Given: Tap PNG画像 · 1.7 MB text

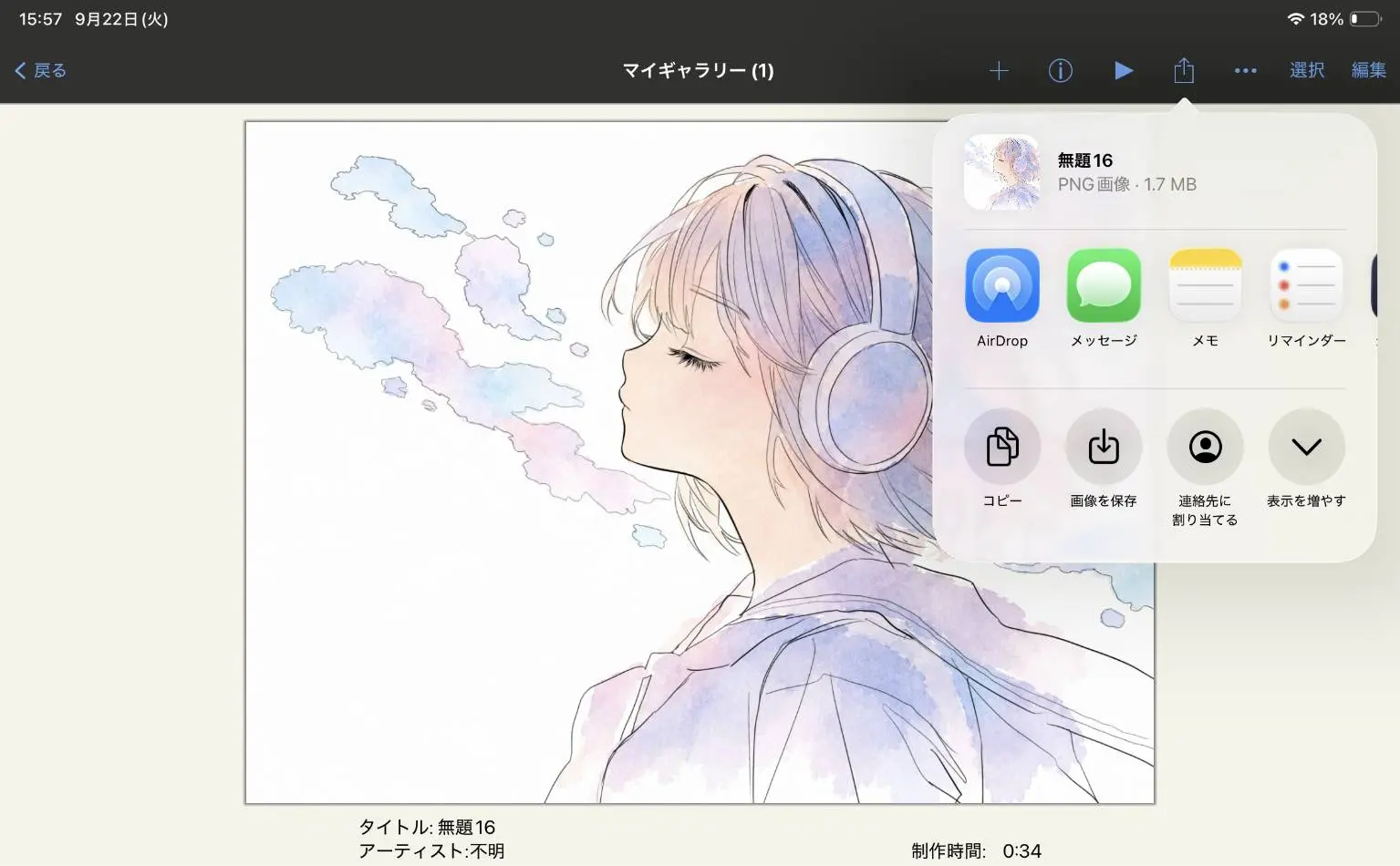Looking at the screenshot, I should [x=1126, y=184].
